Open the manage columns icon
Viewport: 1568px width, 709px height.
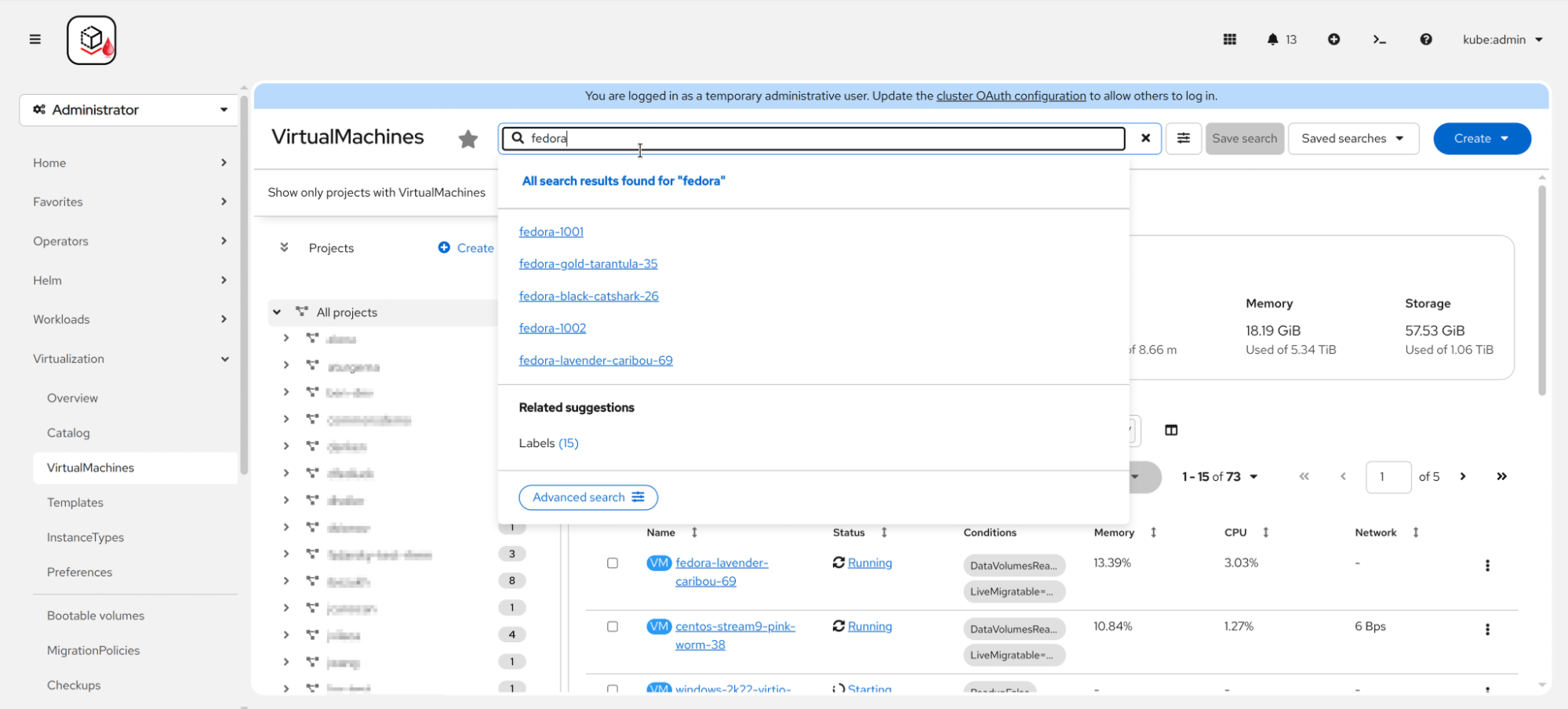pos(1170,430)
